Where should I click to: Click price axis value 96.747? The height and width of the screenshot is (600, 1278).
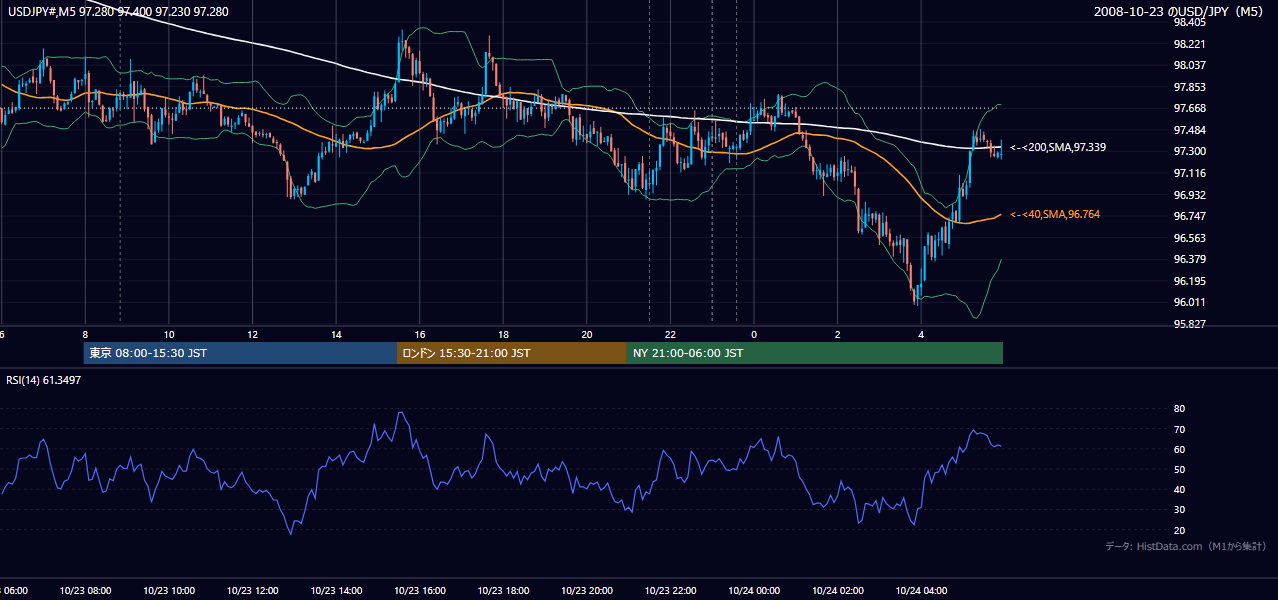pos(1189,216)
